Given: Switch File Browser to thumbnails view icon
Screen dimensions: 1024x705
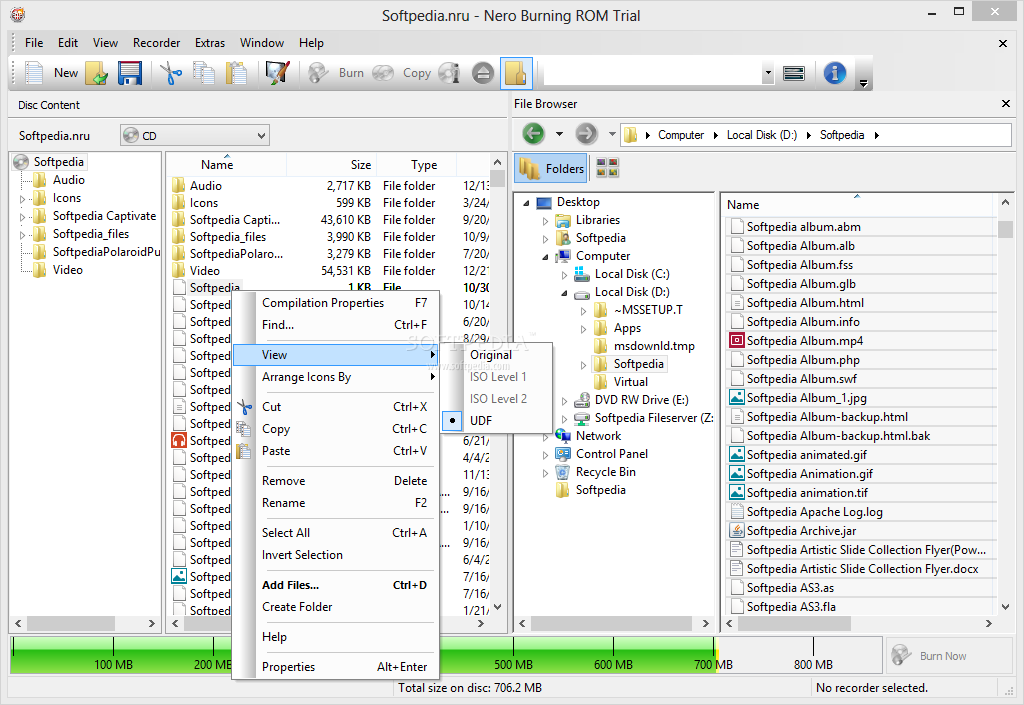Looking at the screenshot, I should [607, 168].
